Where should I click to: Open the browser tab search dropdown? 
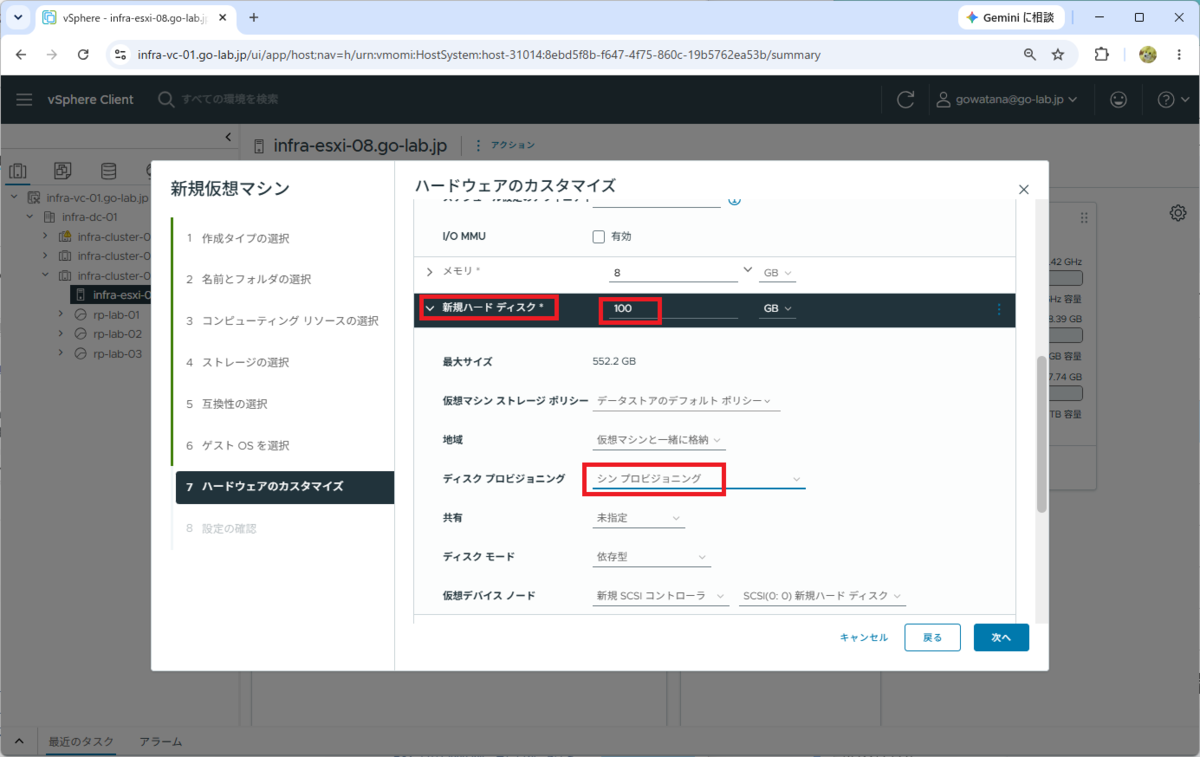[x=18, y=18]
